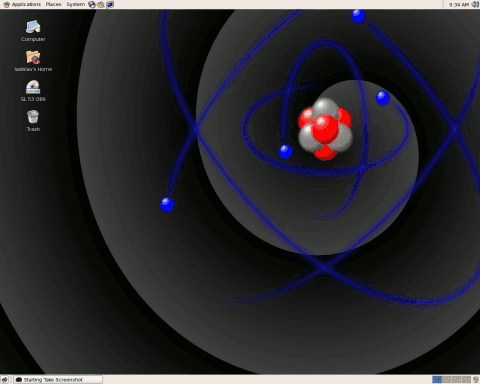Click the volume speaker icon
Image resolution: width=480 pixels, height=384 pixels.
click(475, 4)
